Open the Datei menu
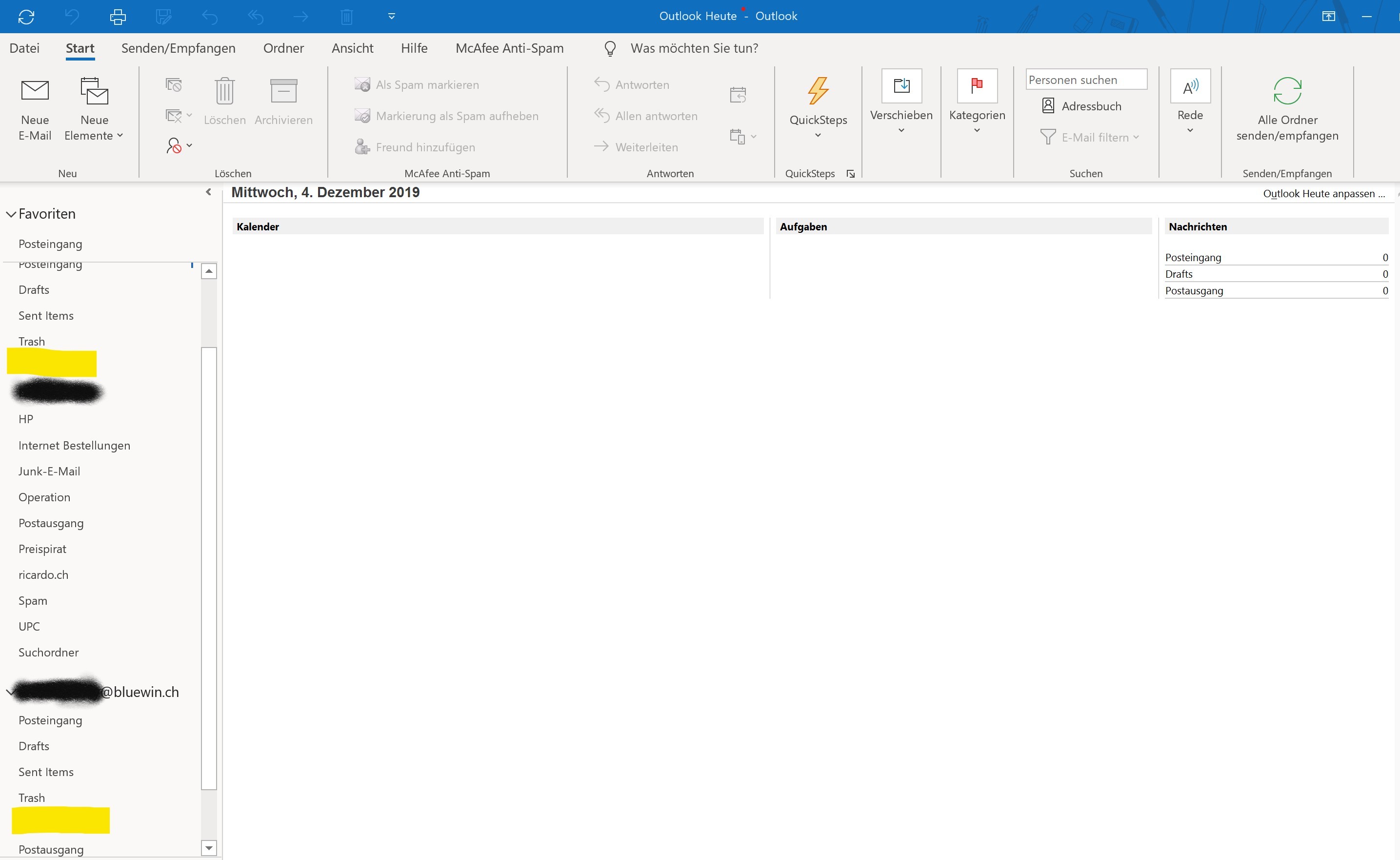Image resolution: width=1400 pixels, height=860 pixels. [24, 48]
